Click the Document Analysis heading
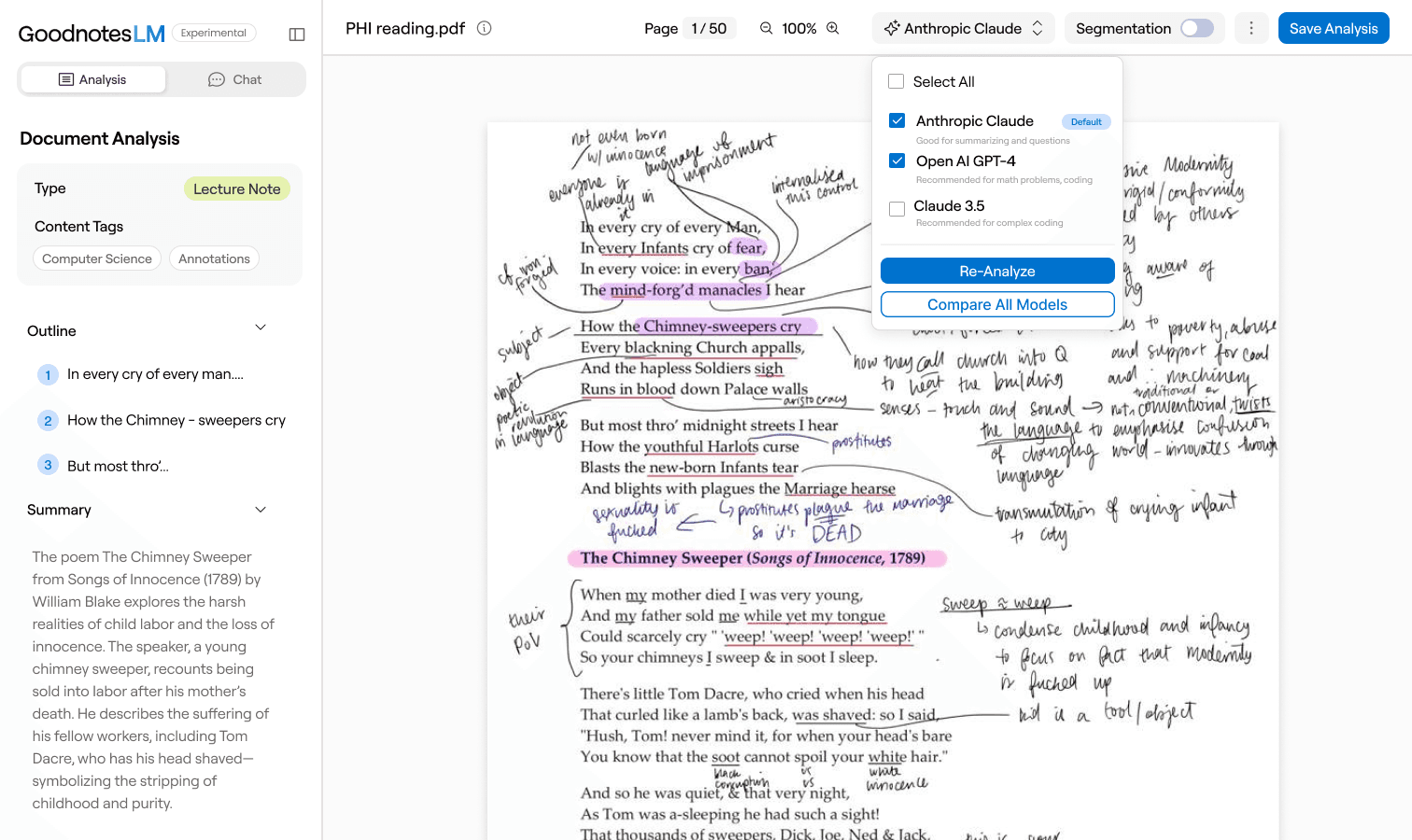 click(100, 138)
